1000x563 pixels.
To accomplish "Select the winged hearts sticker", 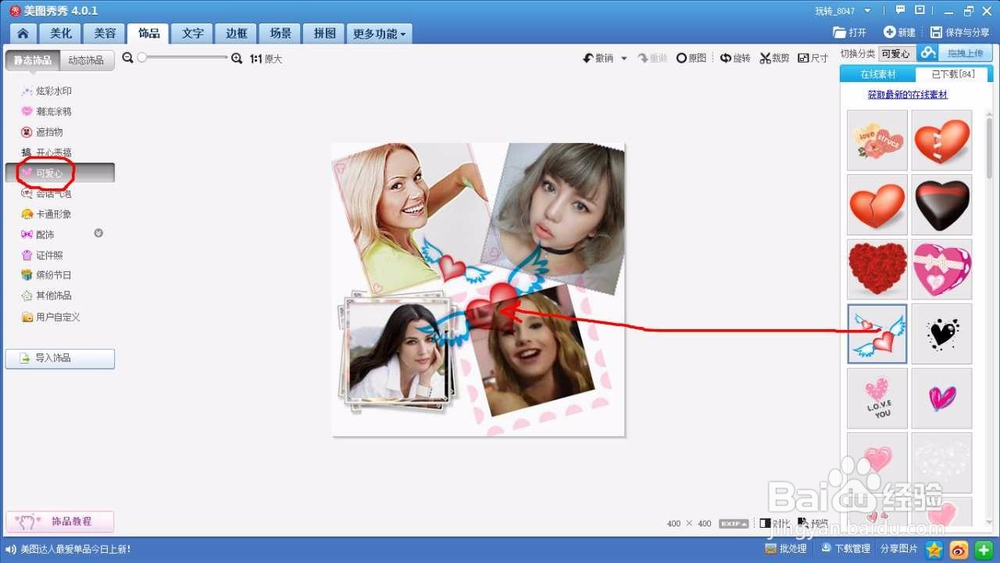I will [x=878, y=334].
